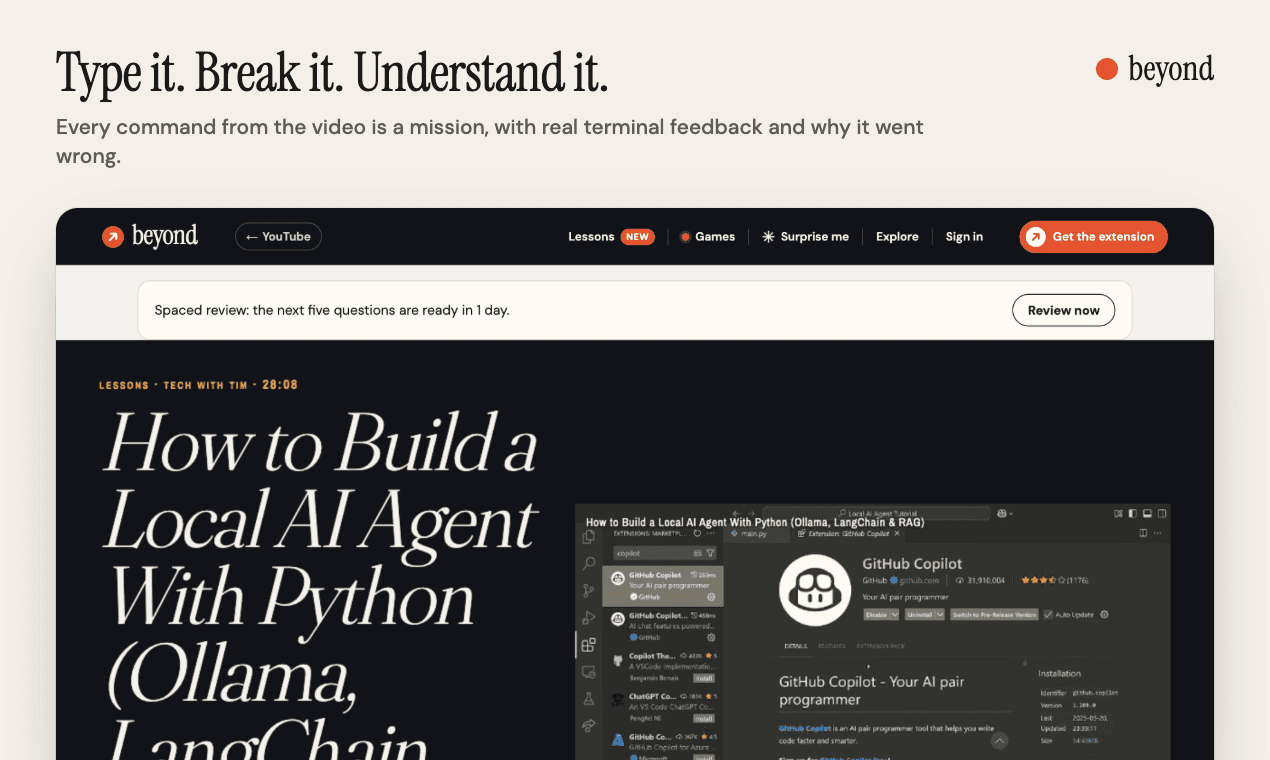Image resolution: width=1270 pixels, height=760 pixels.
Task: Click the Copilot icon in VS Code title bar
Action: tap(1001, 513)
